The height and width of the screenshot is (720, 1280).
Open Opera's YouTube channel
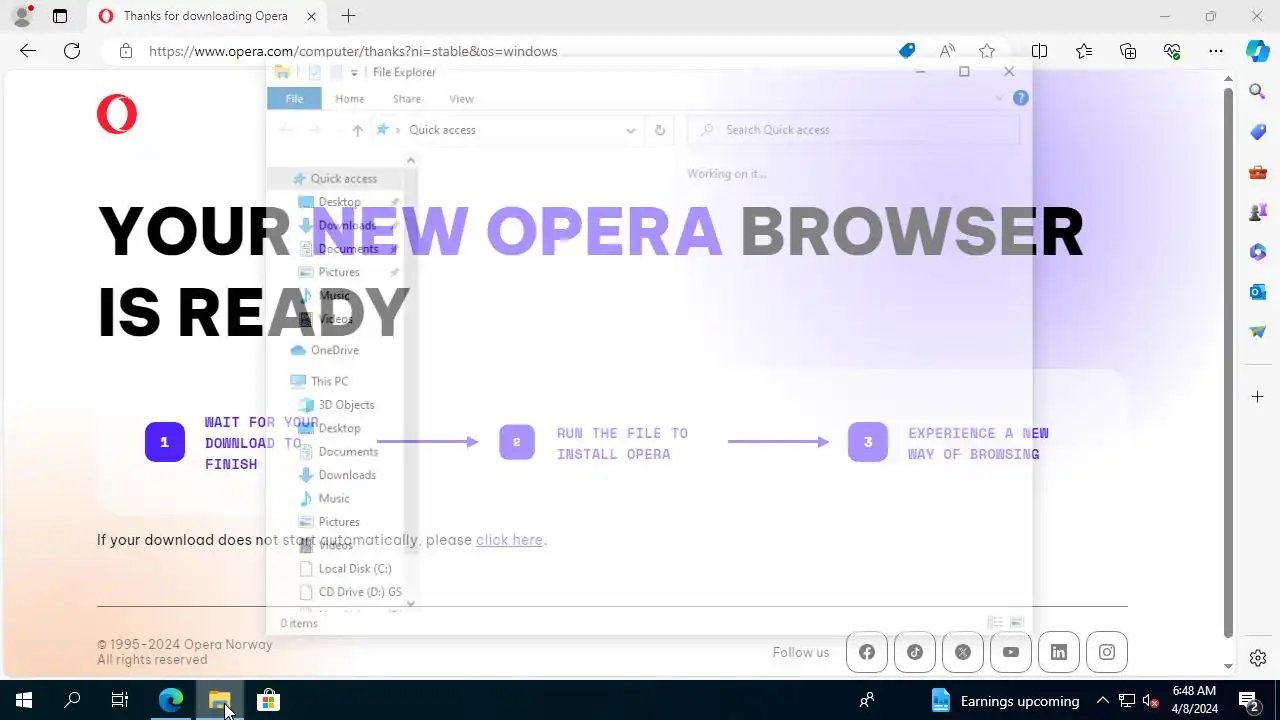[x=1011, y=652]
